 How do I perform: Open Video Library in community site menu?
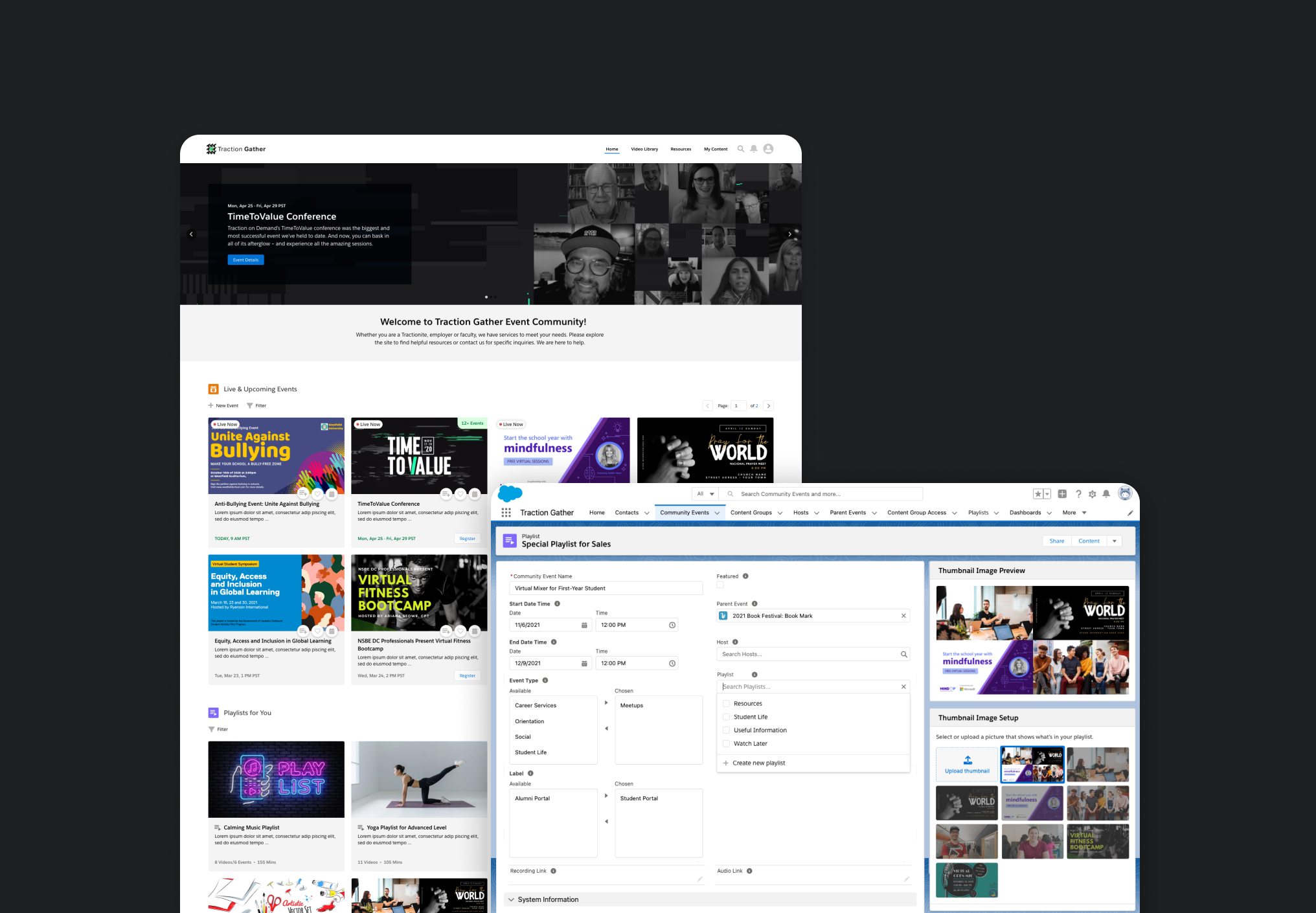tap(644, 149)
